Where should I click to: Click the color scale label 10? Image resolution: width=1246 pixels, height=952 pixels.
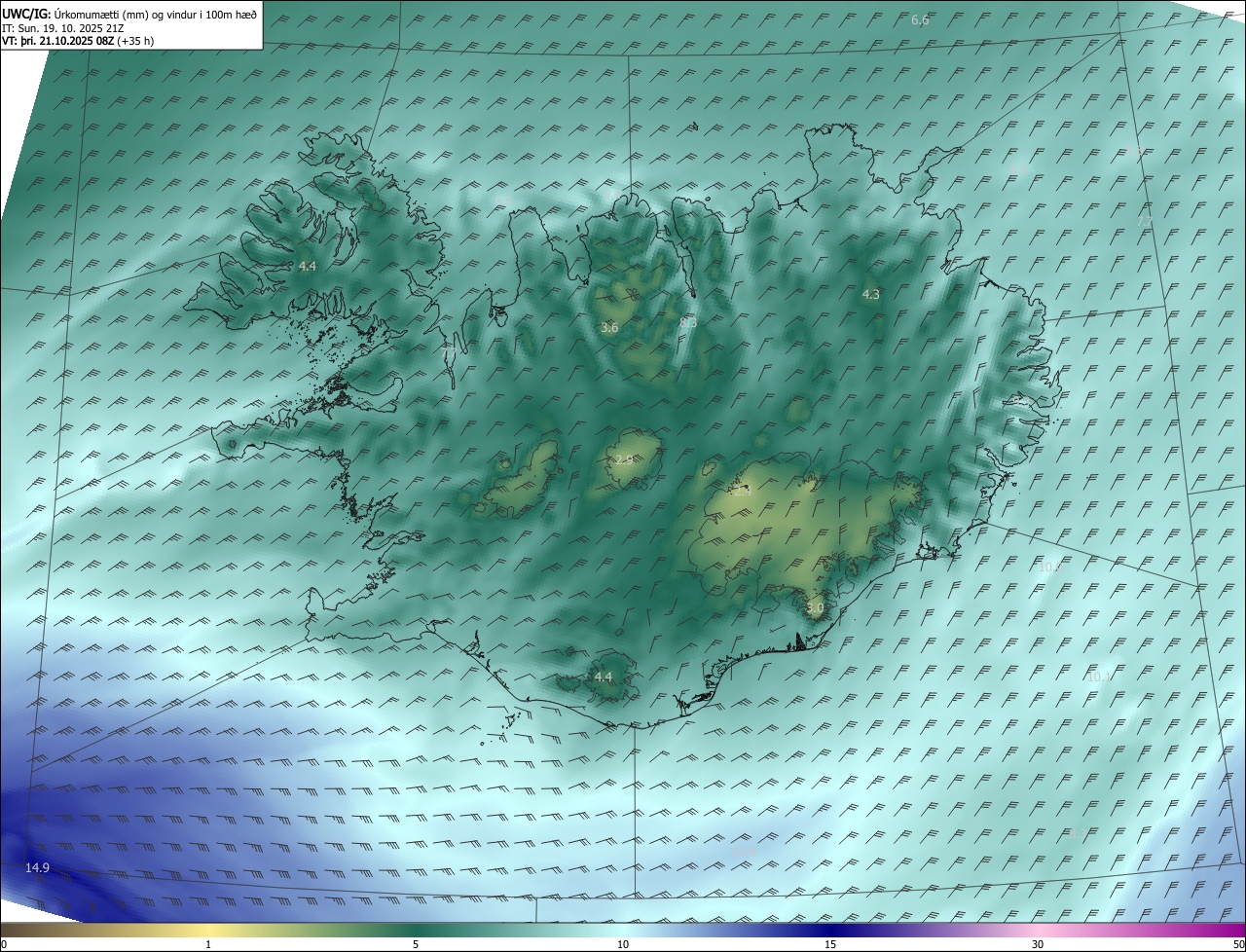[x=623, y=944]
